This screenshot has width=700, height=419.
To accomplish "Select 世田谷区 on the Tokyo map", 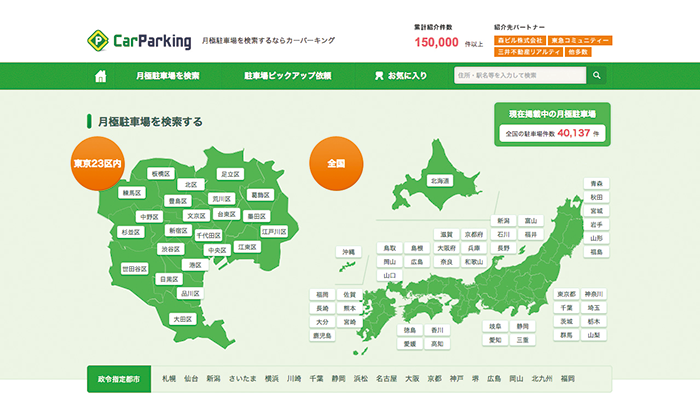I will pyautogui.click(x=135, y=269).
